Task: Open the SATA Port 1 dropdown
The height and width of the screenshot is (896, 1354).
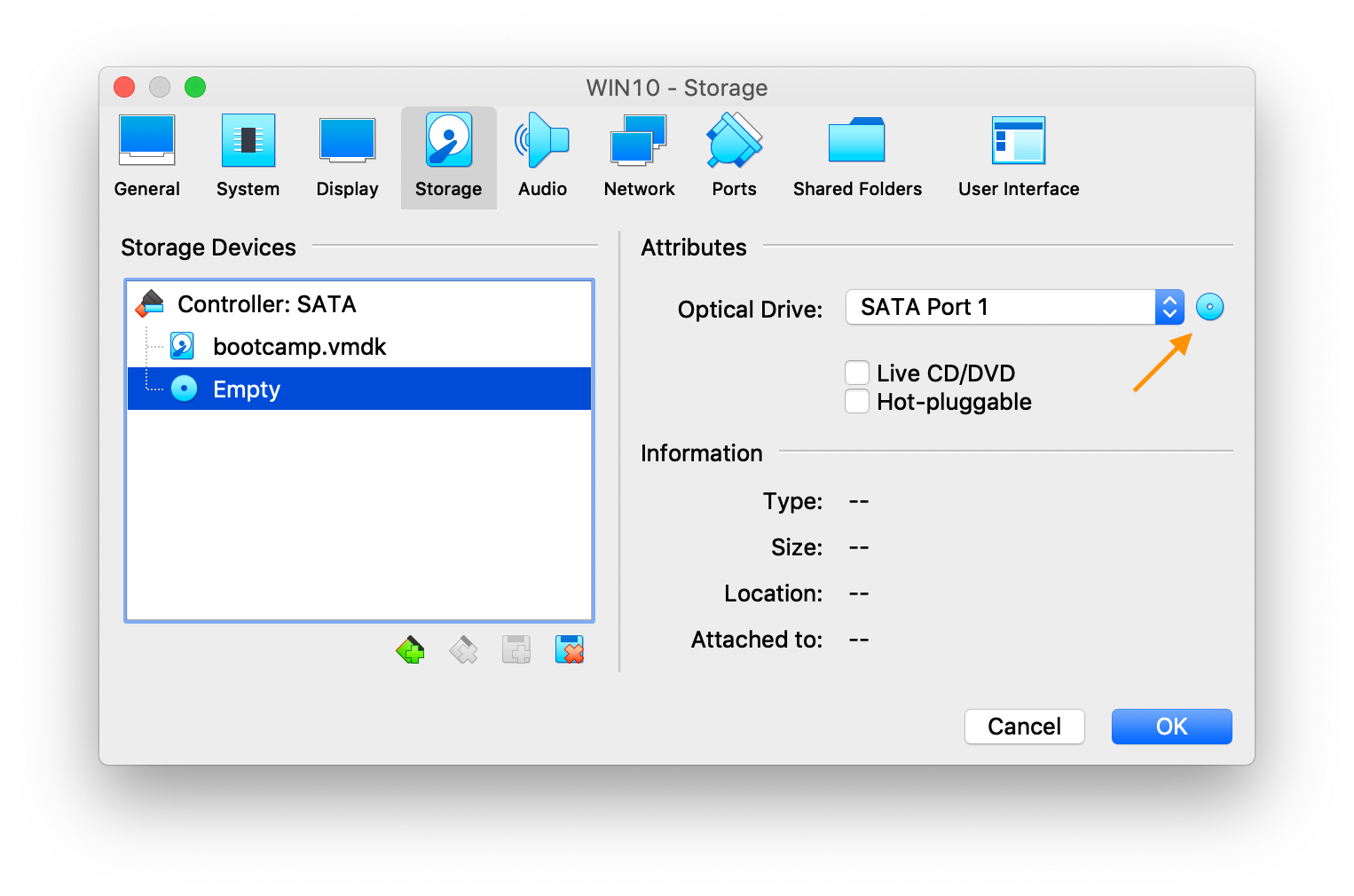Action: [1169, 307]
